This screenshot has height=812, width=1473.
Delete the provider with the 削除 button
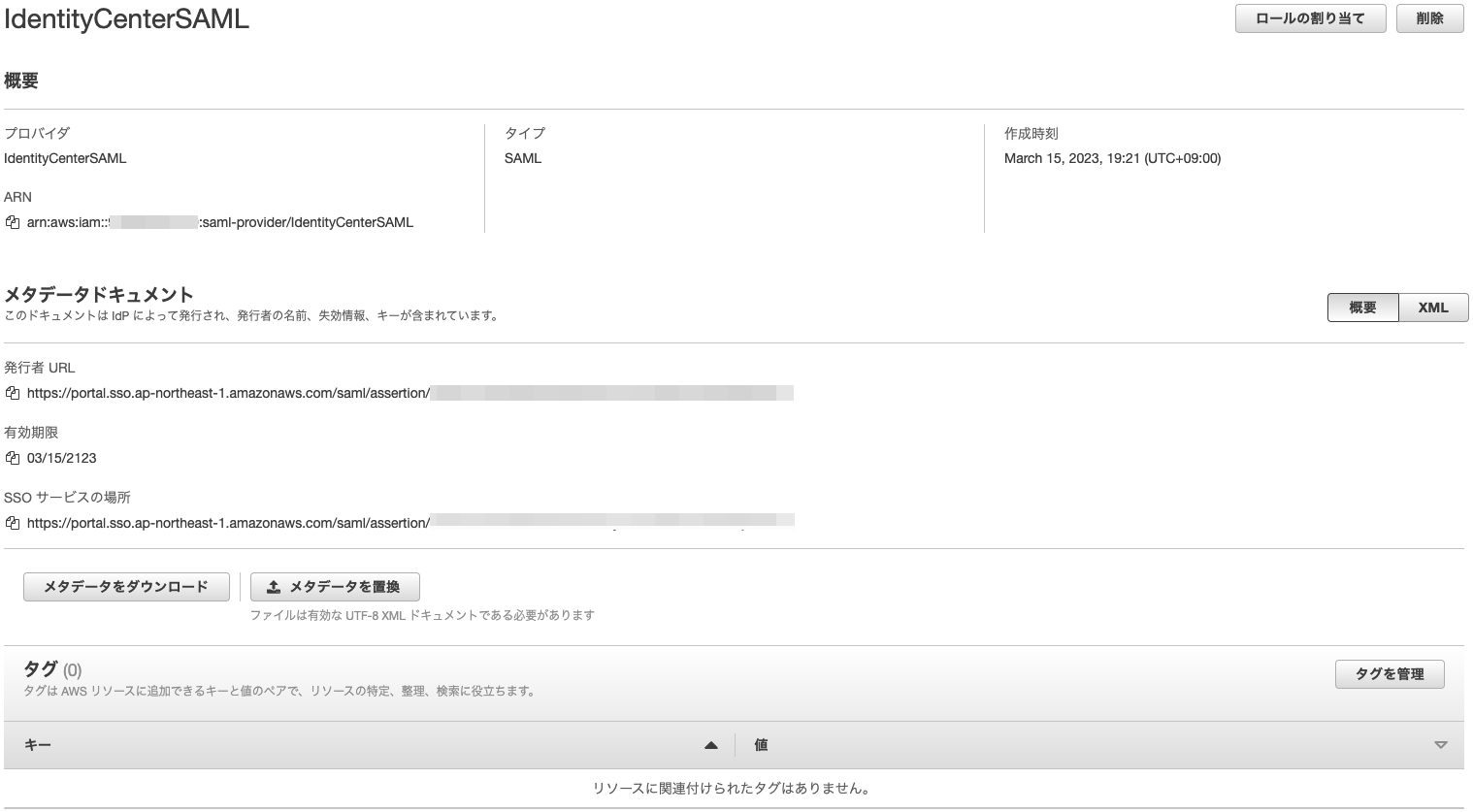click(x=1429, y=17)
